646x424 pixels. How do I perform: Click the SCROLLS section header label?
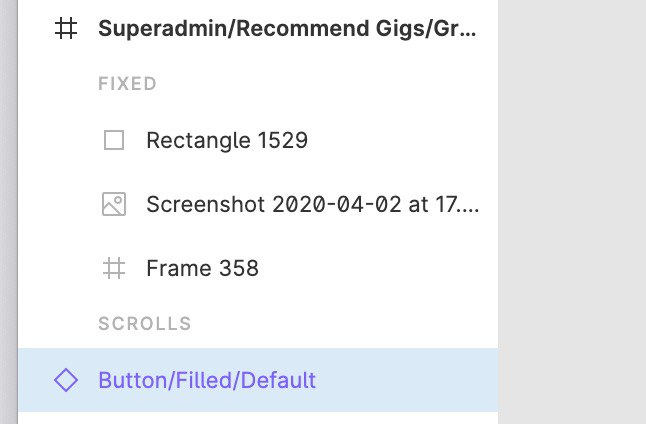point(145,323)
